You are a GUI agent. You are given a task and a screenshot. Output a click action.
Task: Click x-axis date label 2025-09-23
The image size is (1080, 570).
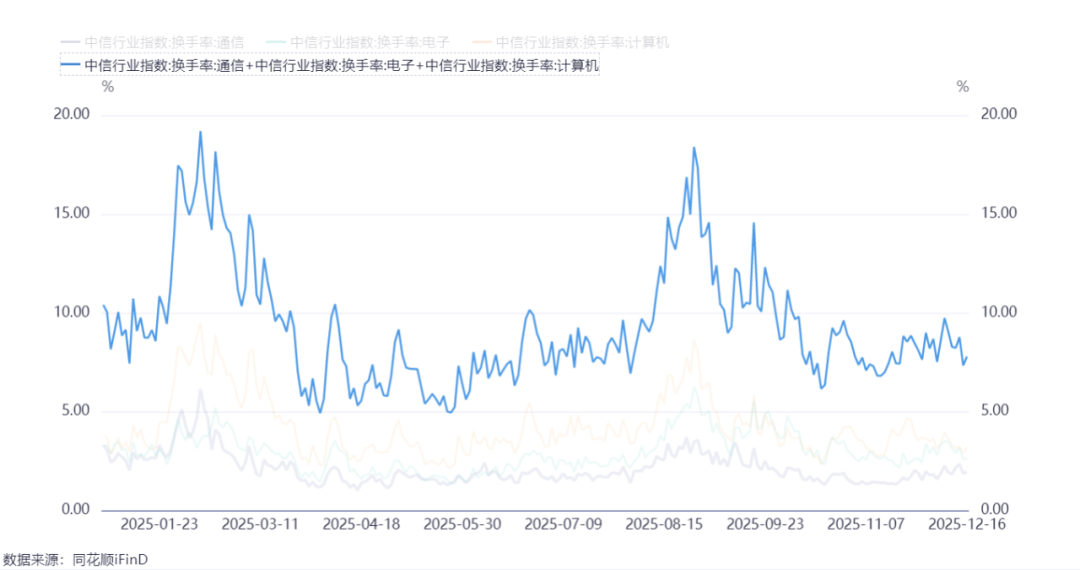[765, 525]
